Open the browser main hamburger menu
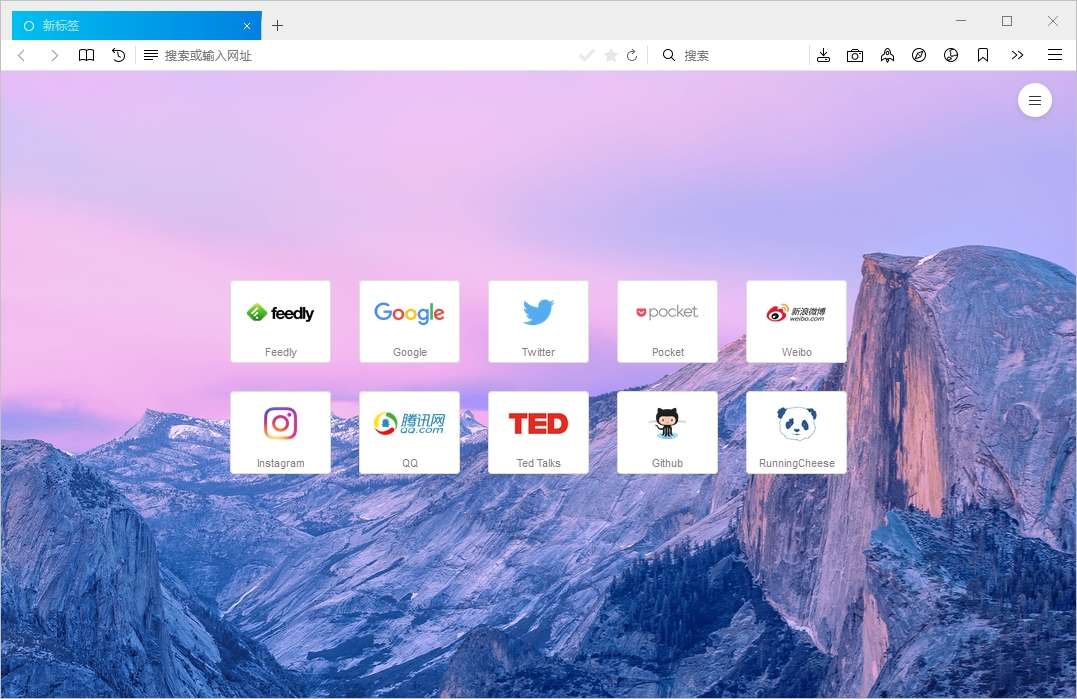The height and width of the screenshot is (699, 1077). 1055,55
